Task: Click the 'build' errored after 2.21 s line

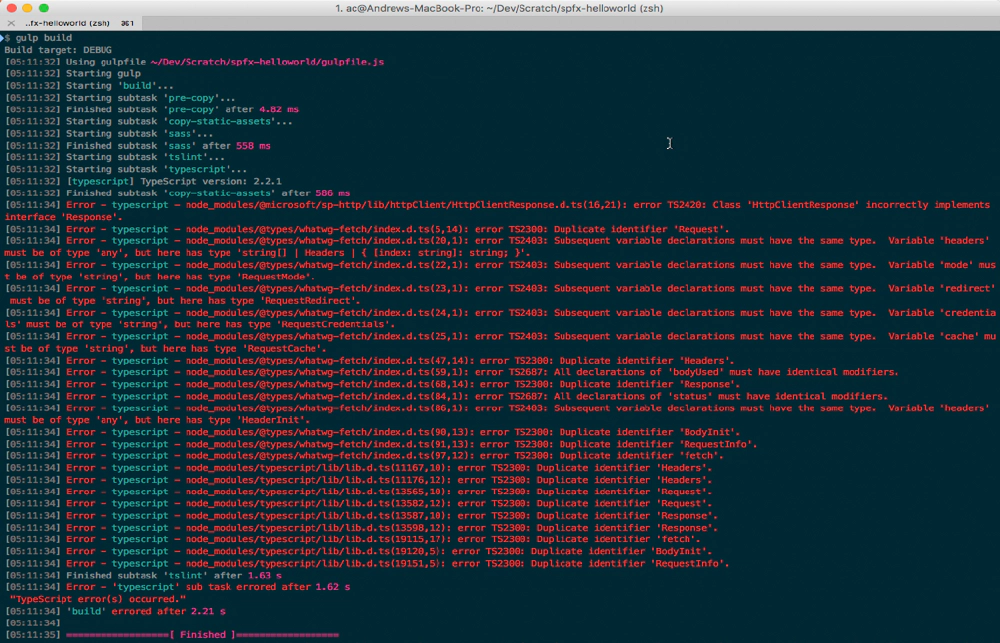Action: click(x=115, y=611)
